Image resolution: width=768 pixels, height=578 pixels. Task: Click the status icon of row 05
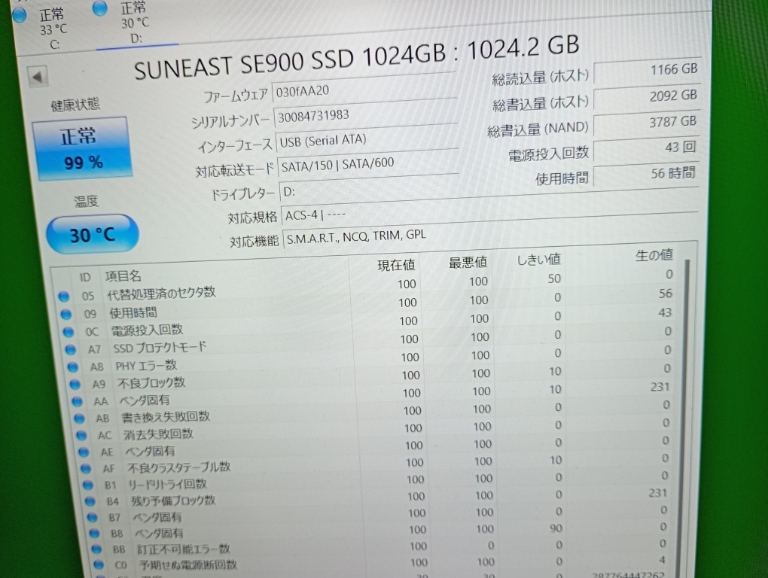pyautogui.click(x=64, y=296)
